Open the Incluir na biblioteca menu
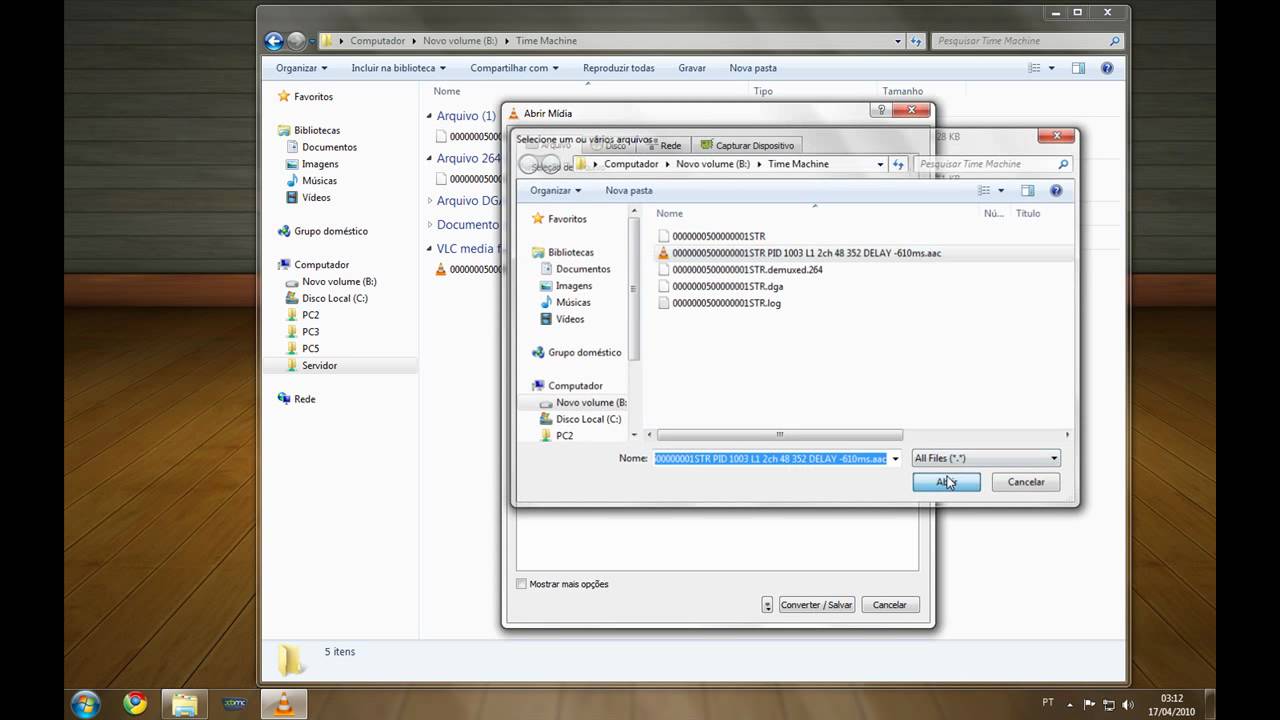1280x720 pixels. point(398,68)
